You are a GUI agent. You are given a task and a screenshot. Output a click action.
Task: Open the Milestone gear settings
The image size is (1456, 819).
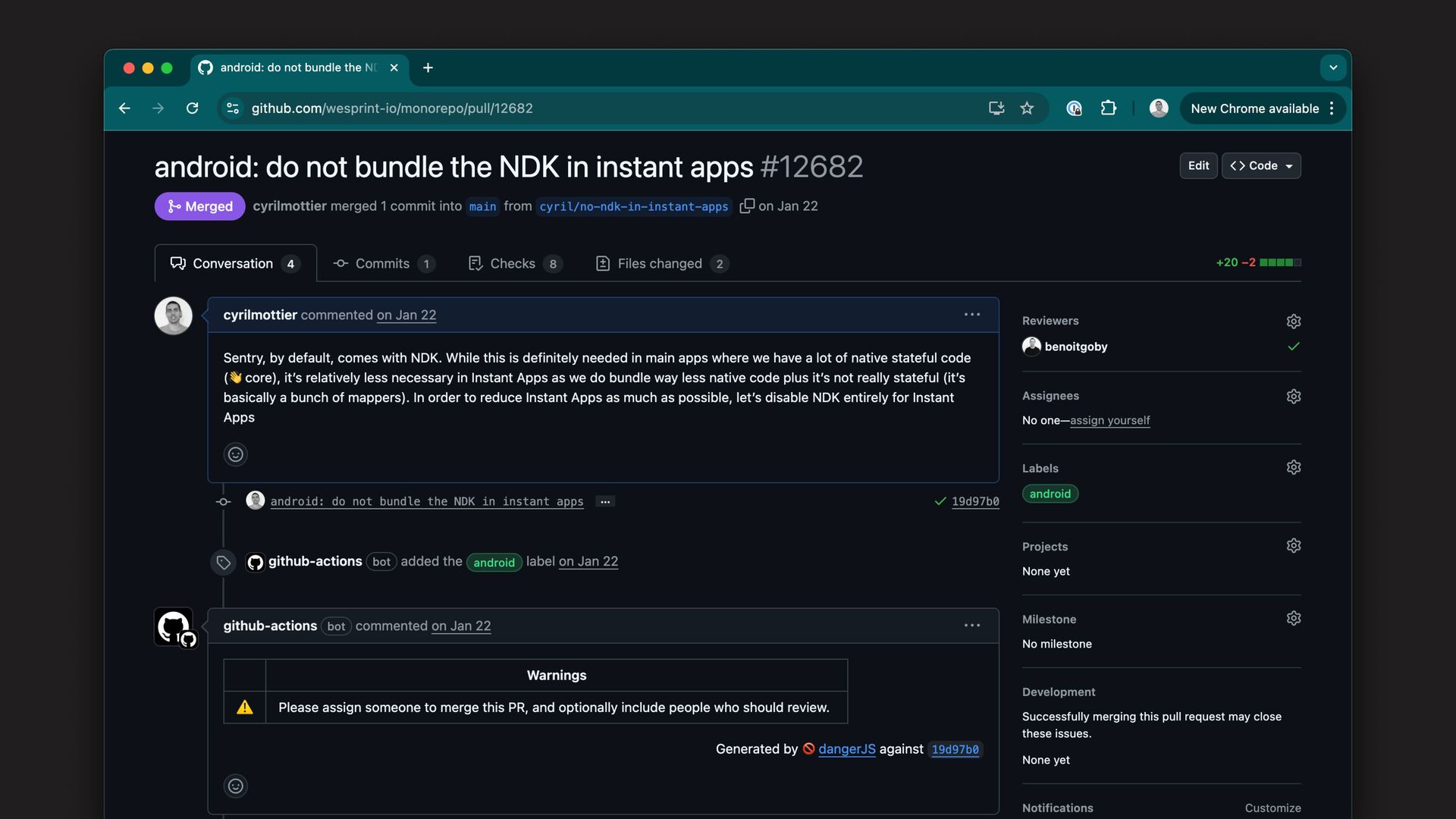(x=1294, y=619)
